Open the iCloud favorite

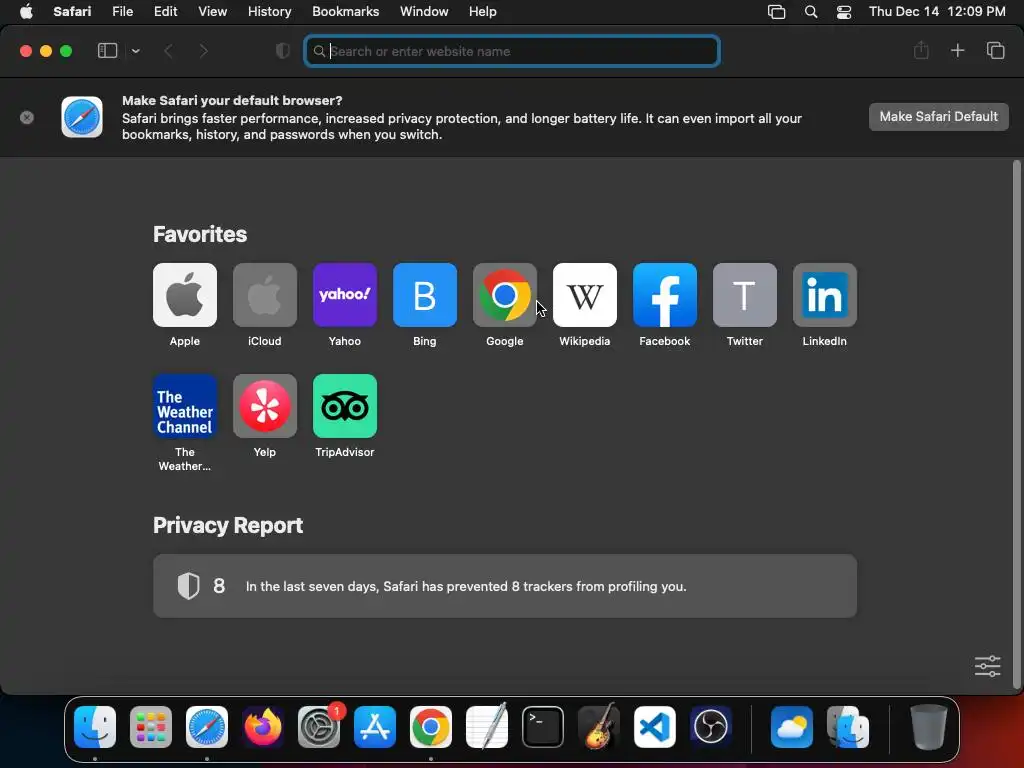264,295
